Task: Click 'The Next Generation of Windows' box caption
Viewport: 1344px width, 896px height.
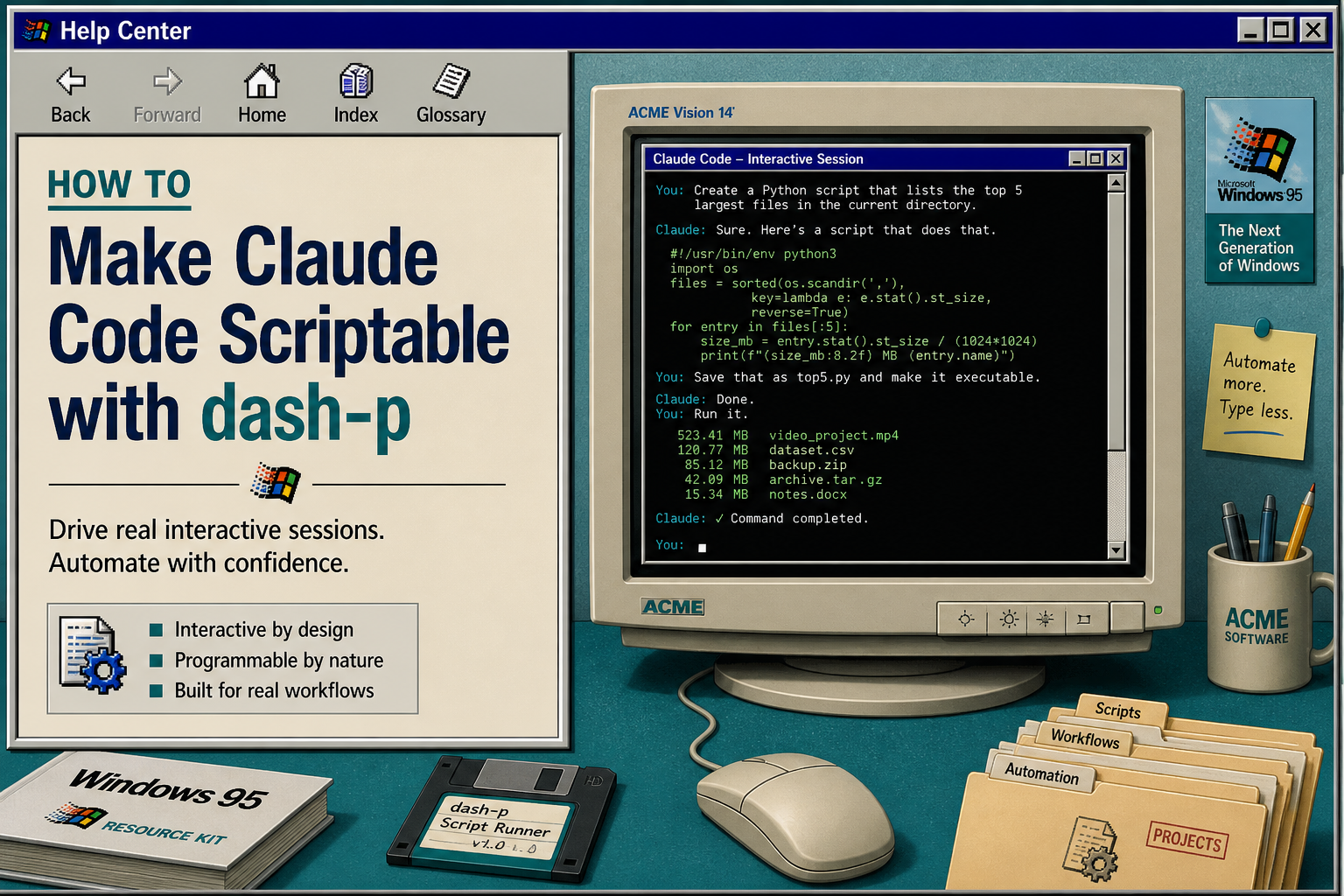Action: coord(1259,248)
